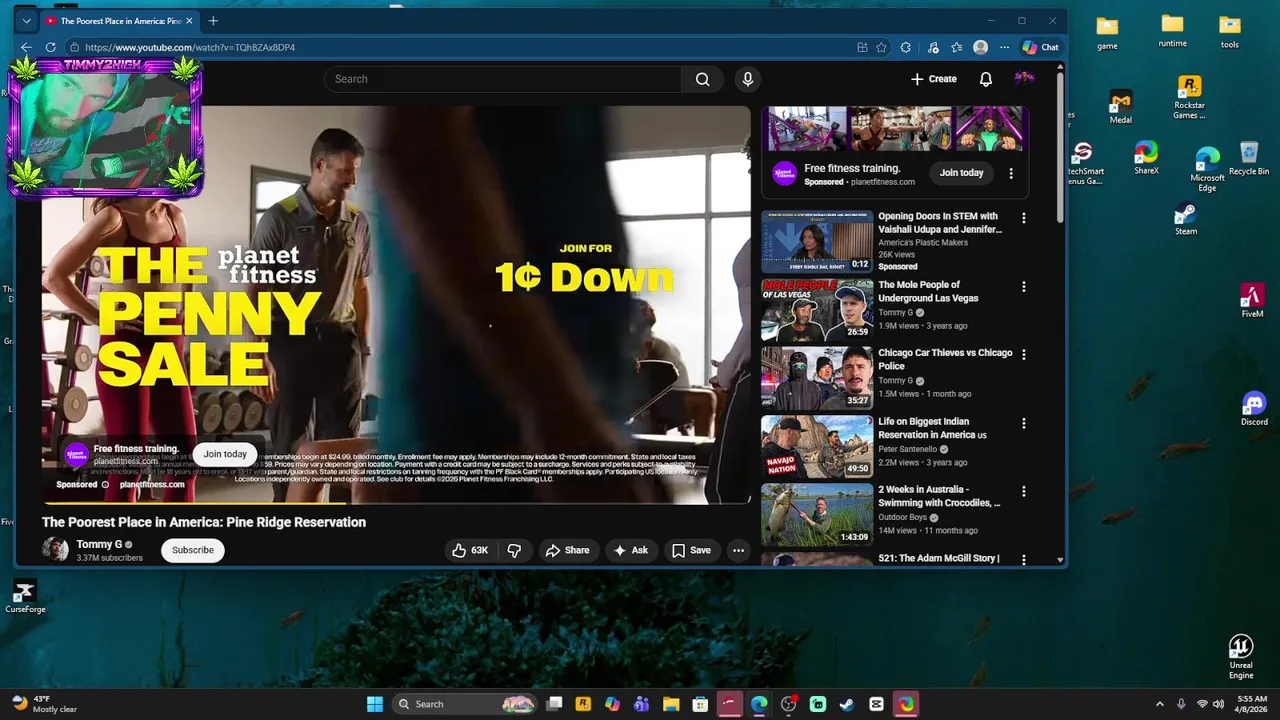Open Edge favorites list icon
Screen dimensions: 1280x720
(957, 47)
